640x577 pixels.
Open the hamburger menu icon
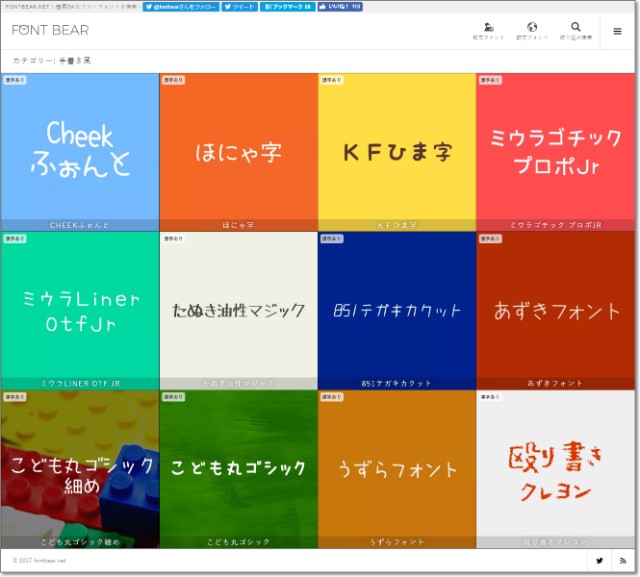click(x=617, y=31)
